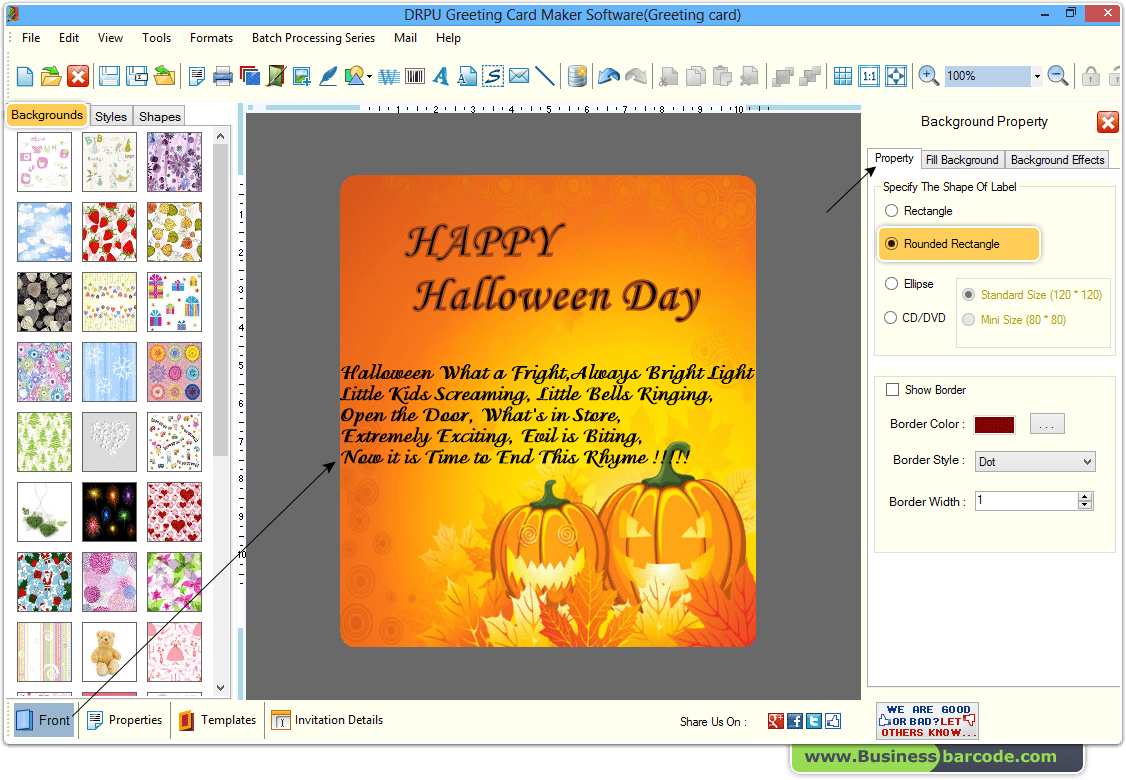This screenshot has width=1126, height=780.
Task: Insert a barcode using barcode icon
Action: 415,76
